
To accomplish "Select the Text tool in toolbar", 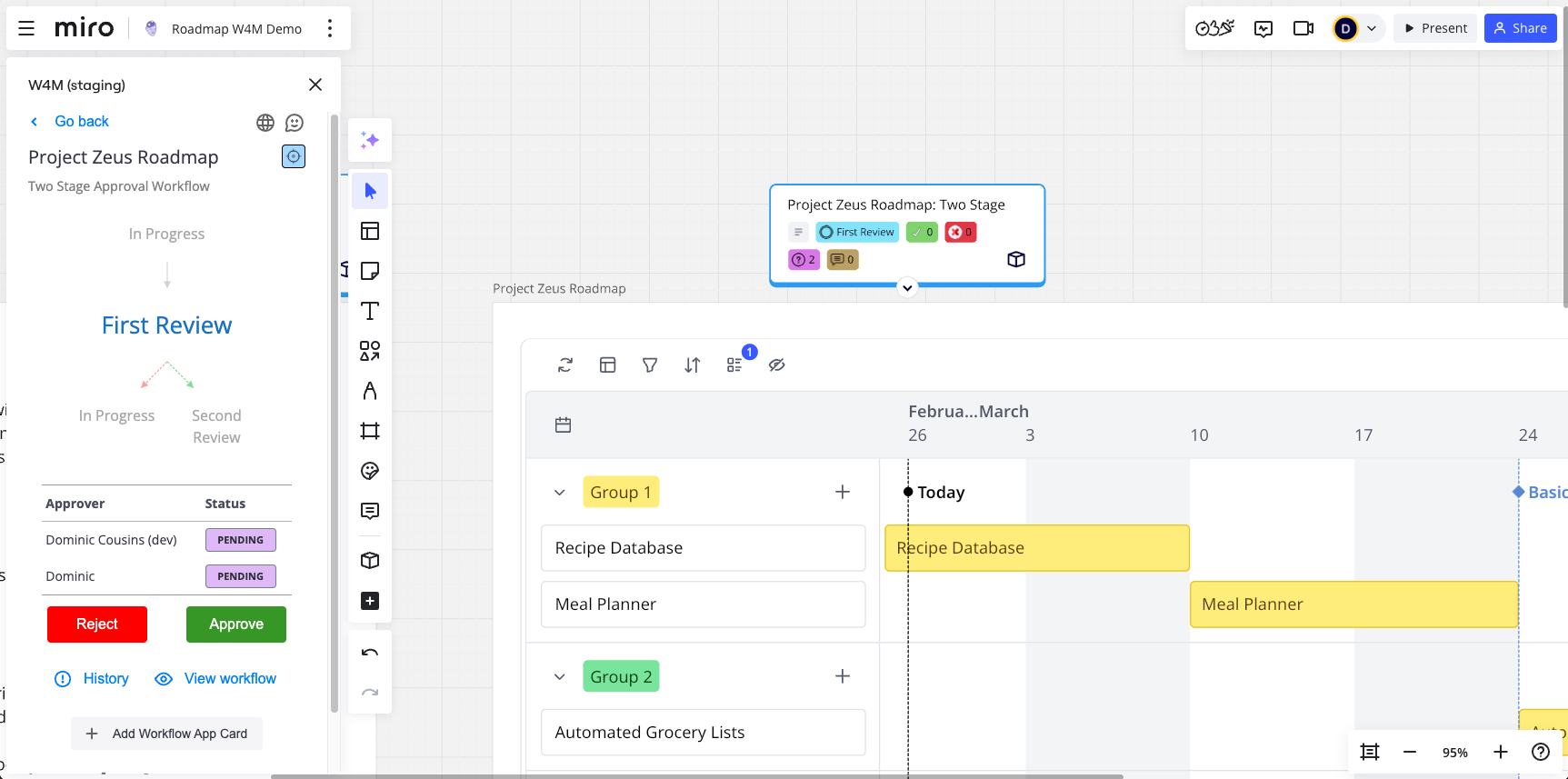I will coord(370,311).
